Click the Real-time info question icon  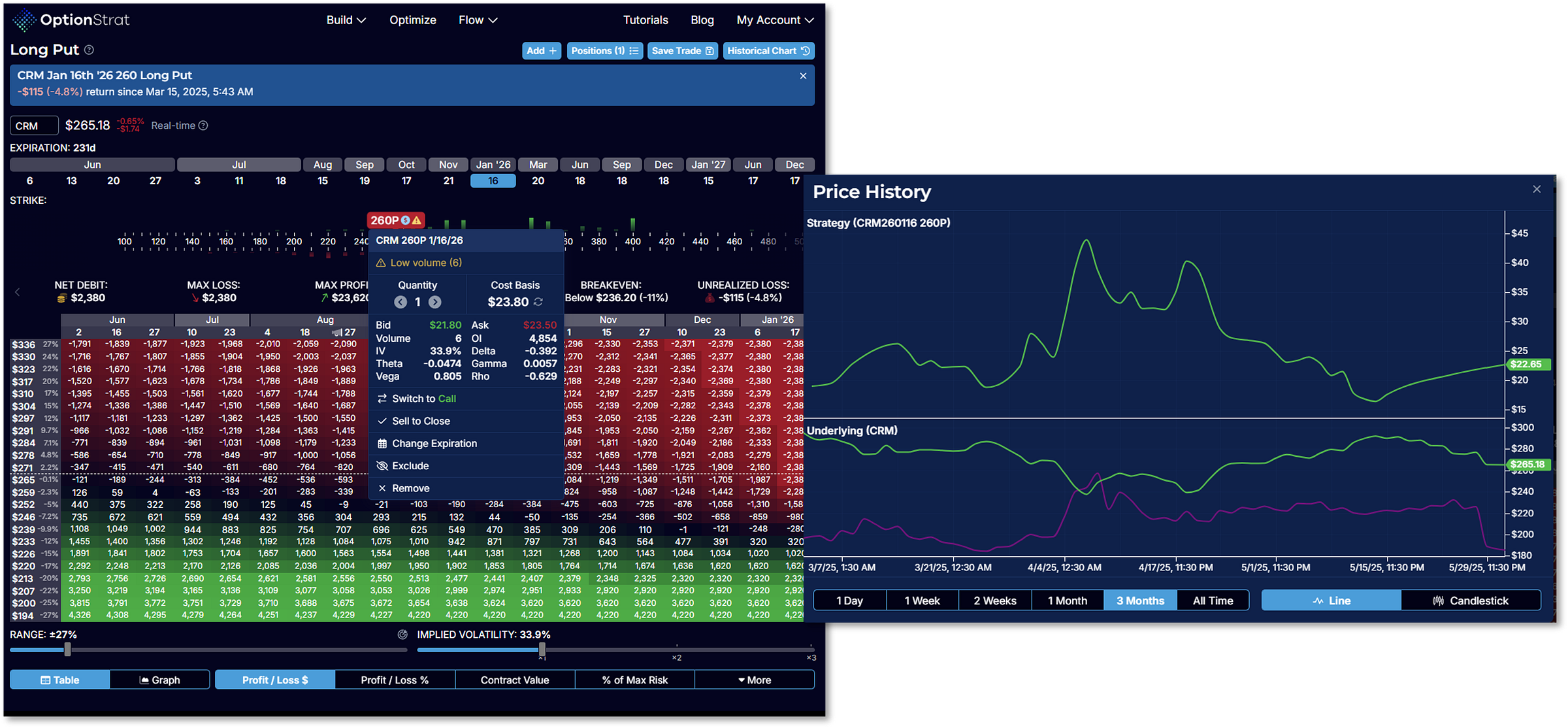click(x=203, y=125)
